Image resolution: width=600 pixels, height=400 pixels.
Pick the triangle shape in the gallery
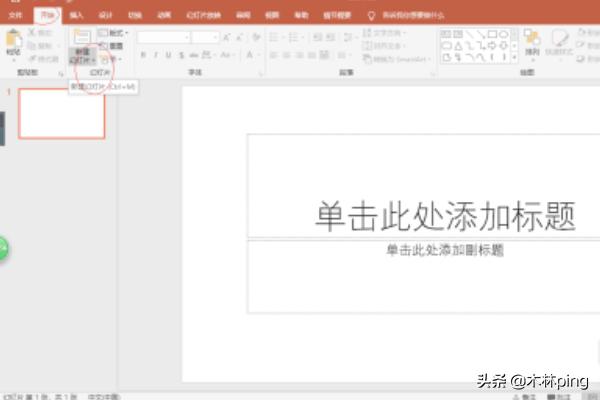click(x=458, y=46)
